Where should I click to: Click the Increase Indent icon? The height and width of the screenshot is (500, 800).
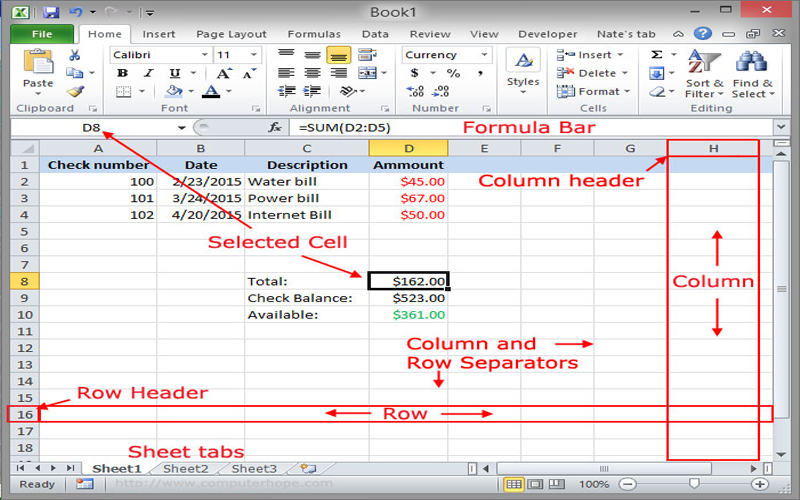(312, 92)
